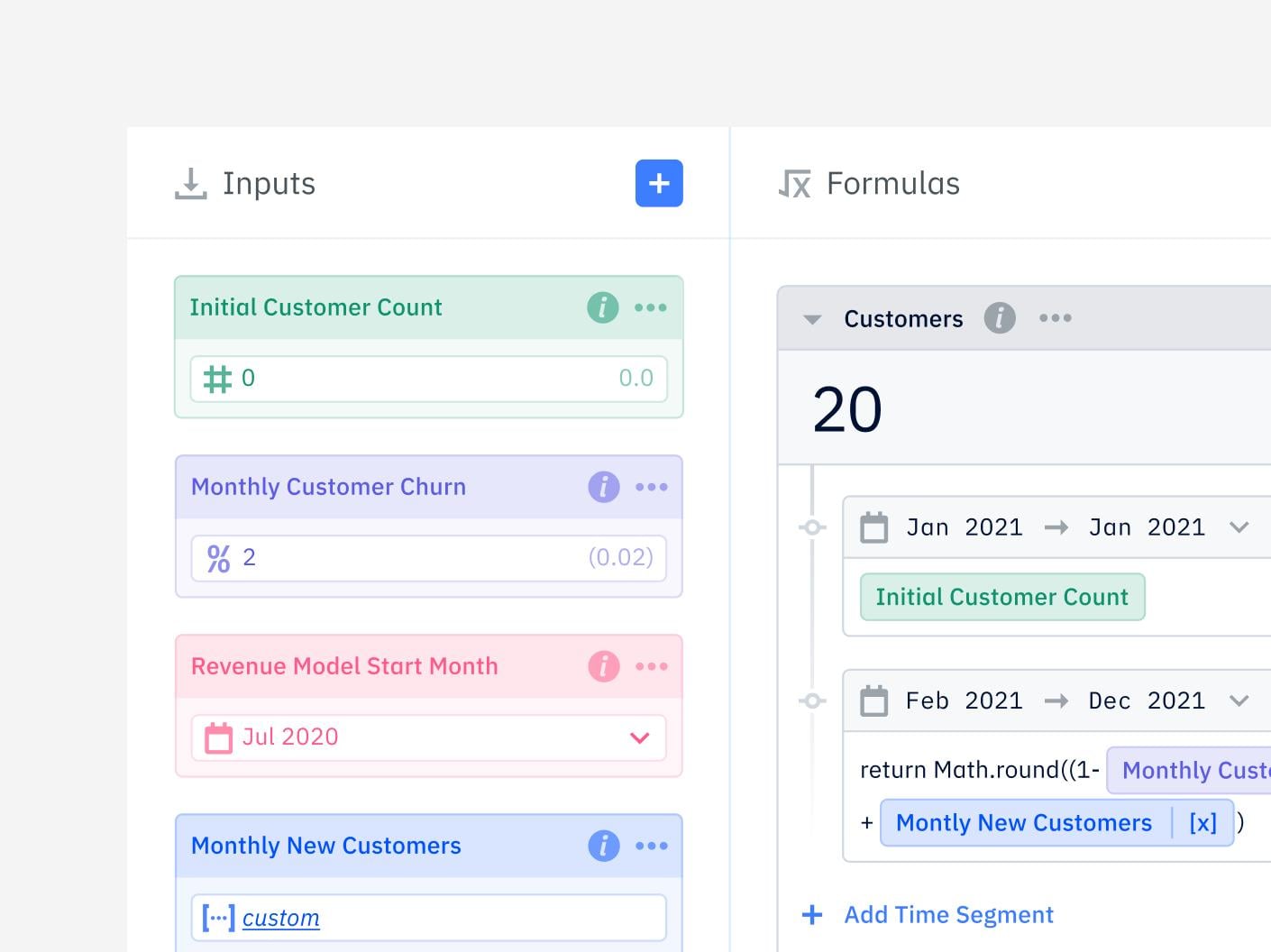The height and width of the screenshot is (952, 1271).
Task: Click the blue plus button to add input
Action: coord(659,183)
